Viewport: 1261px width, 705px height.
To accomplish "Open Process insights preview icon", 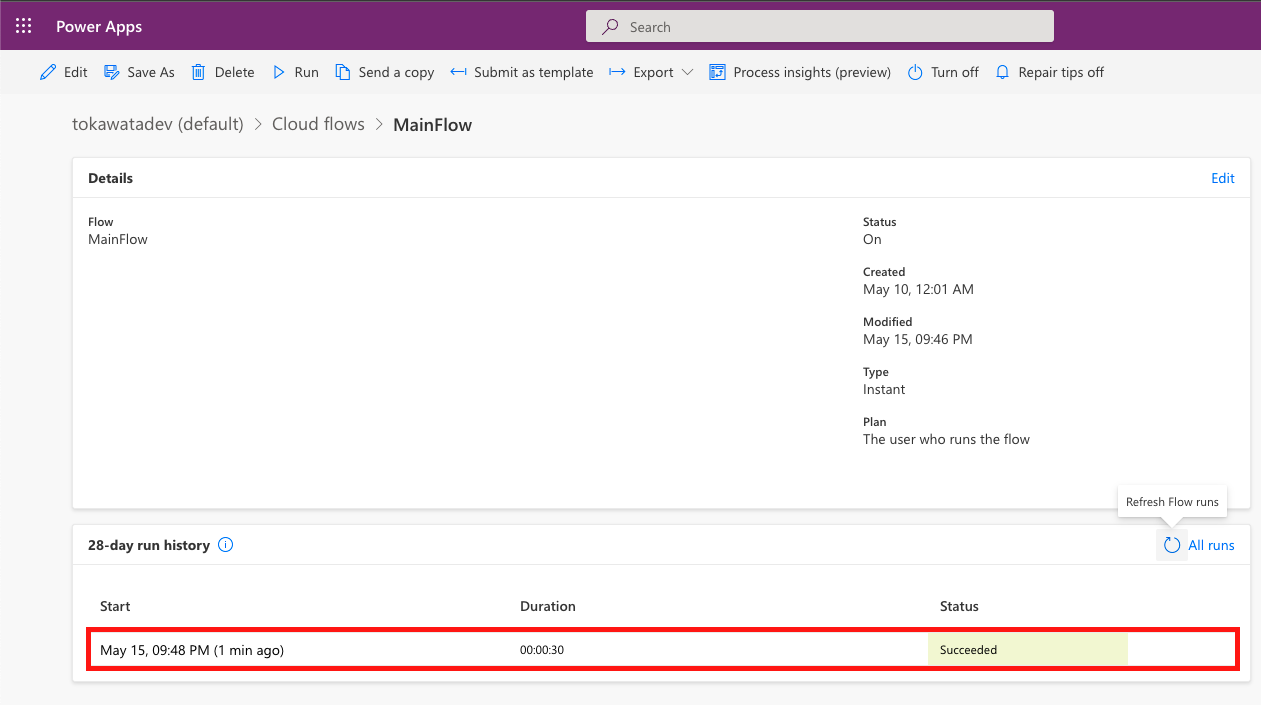I will tap(716, 72).
